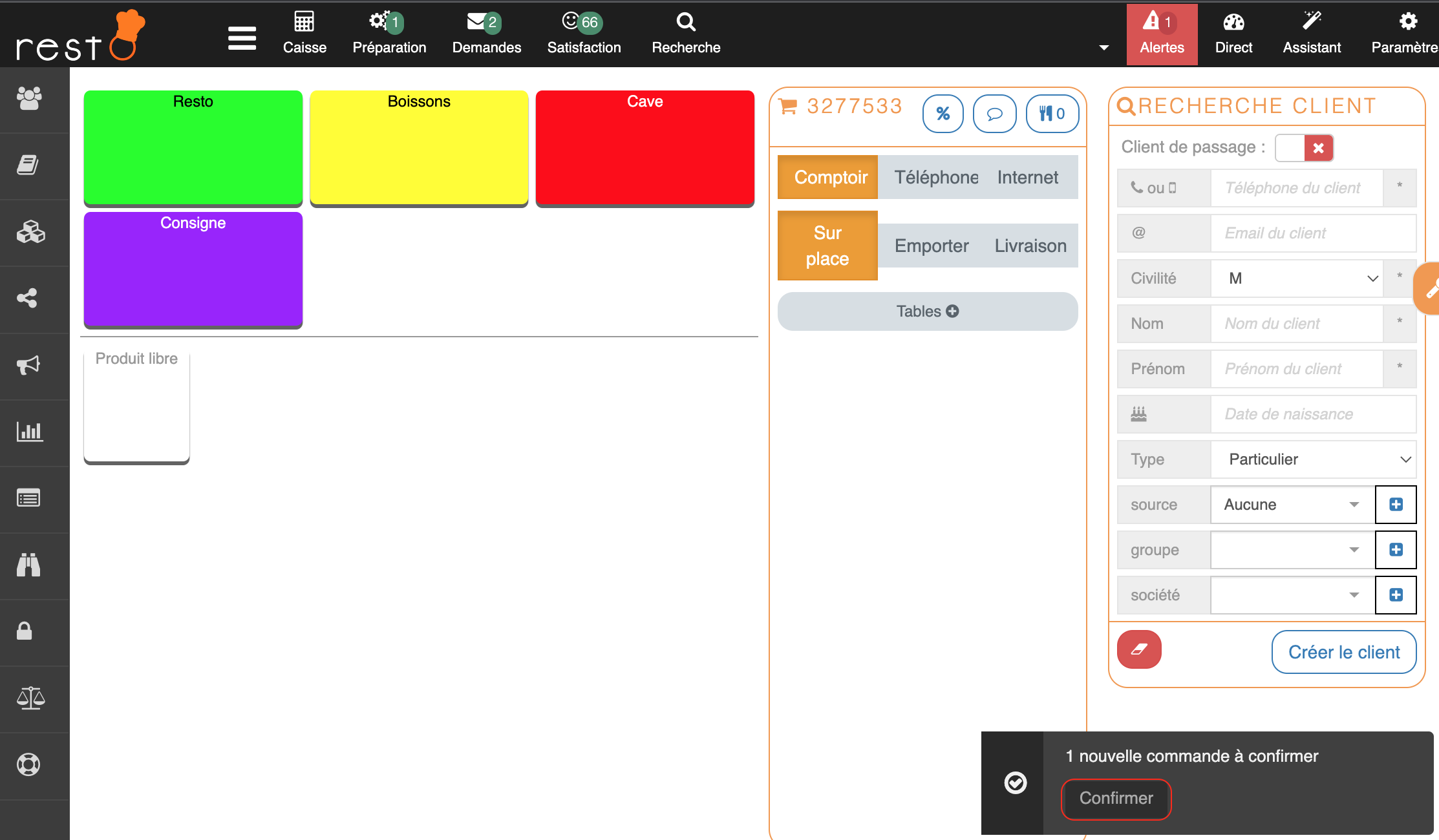This screenshot has height=840, width=1439.
Task: Click the balance scale icon
Action: pos(29,698)
